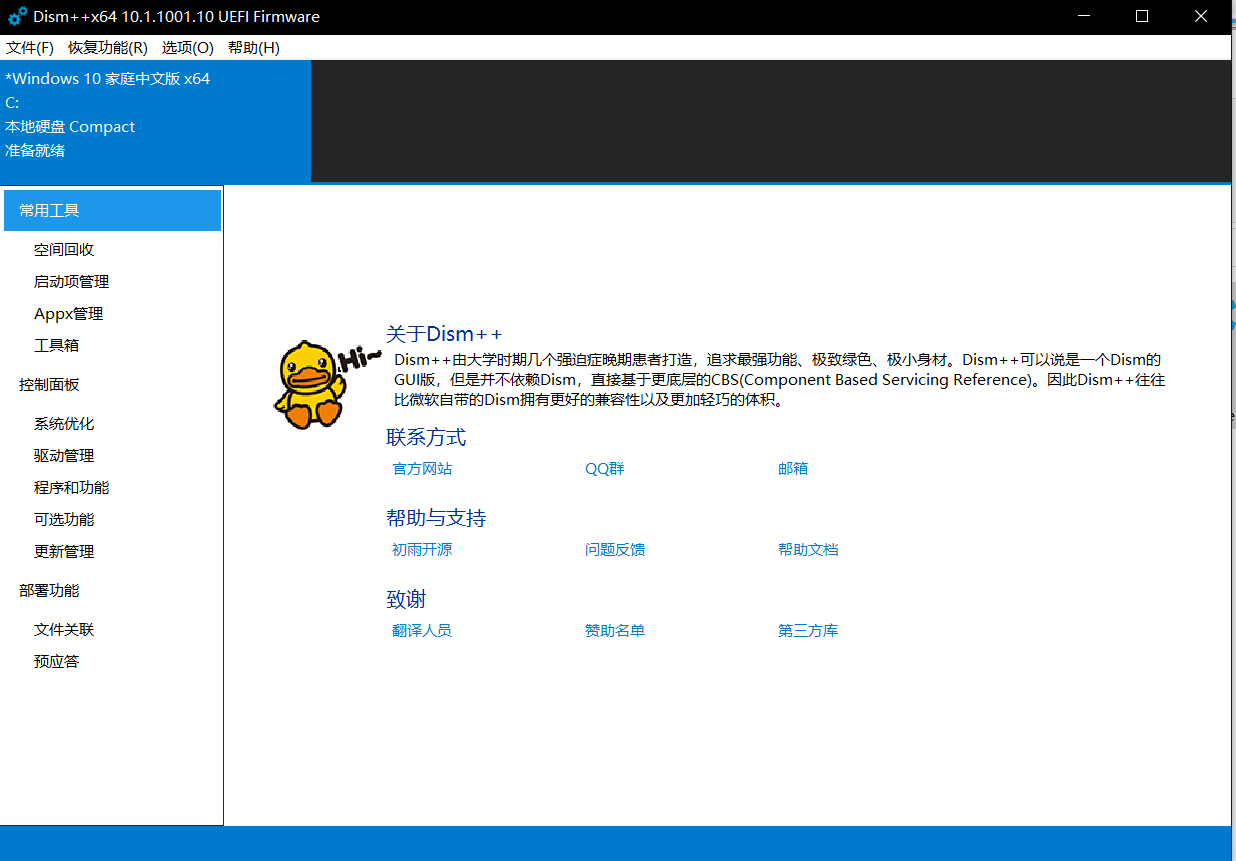Screen dimensions: 1236x861
Task: Follow the 邮箱 link
Action: 793,469
